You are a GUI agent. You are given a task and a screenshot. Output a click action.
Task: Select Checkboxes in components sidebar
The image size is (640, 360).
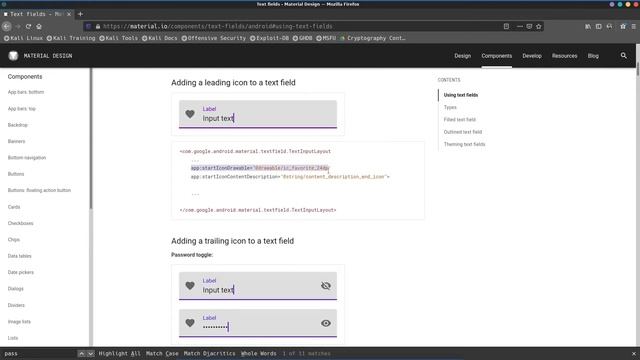[20, 223]
